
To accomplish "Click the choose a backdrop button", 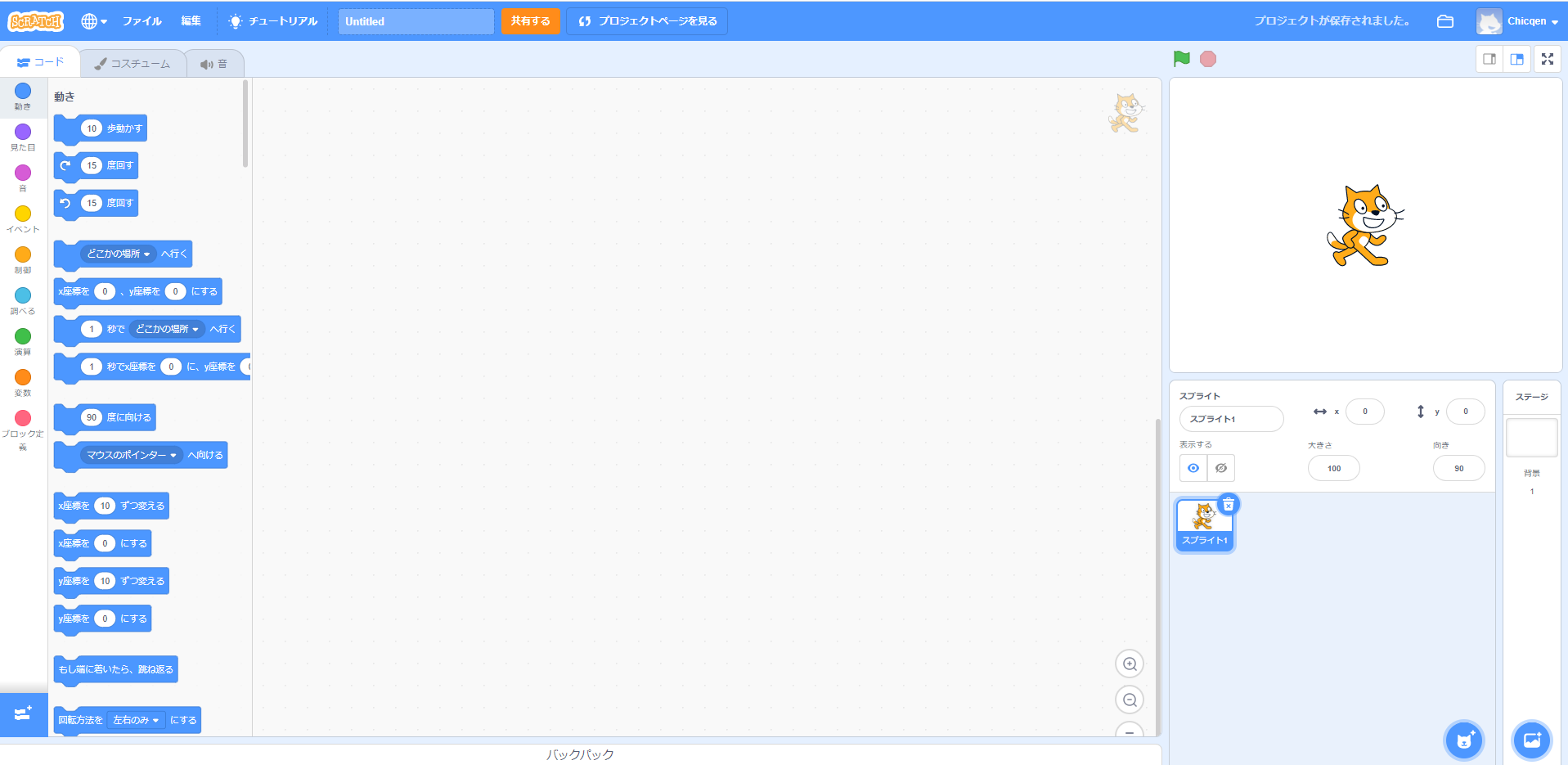I will tap(1532, 740).
